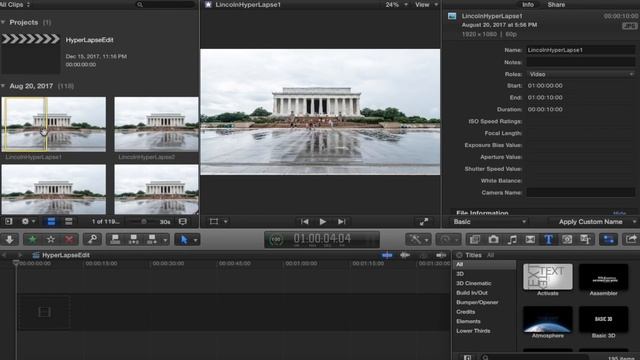640x360 pixels.
Task: Open the edit options arrow beside Append
Action: [x=165, y=240]
